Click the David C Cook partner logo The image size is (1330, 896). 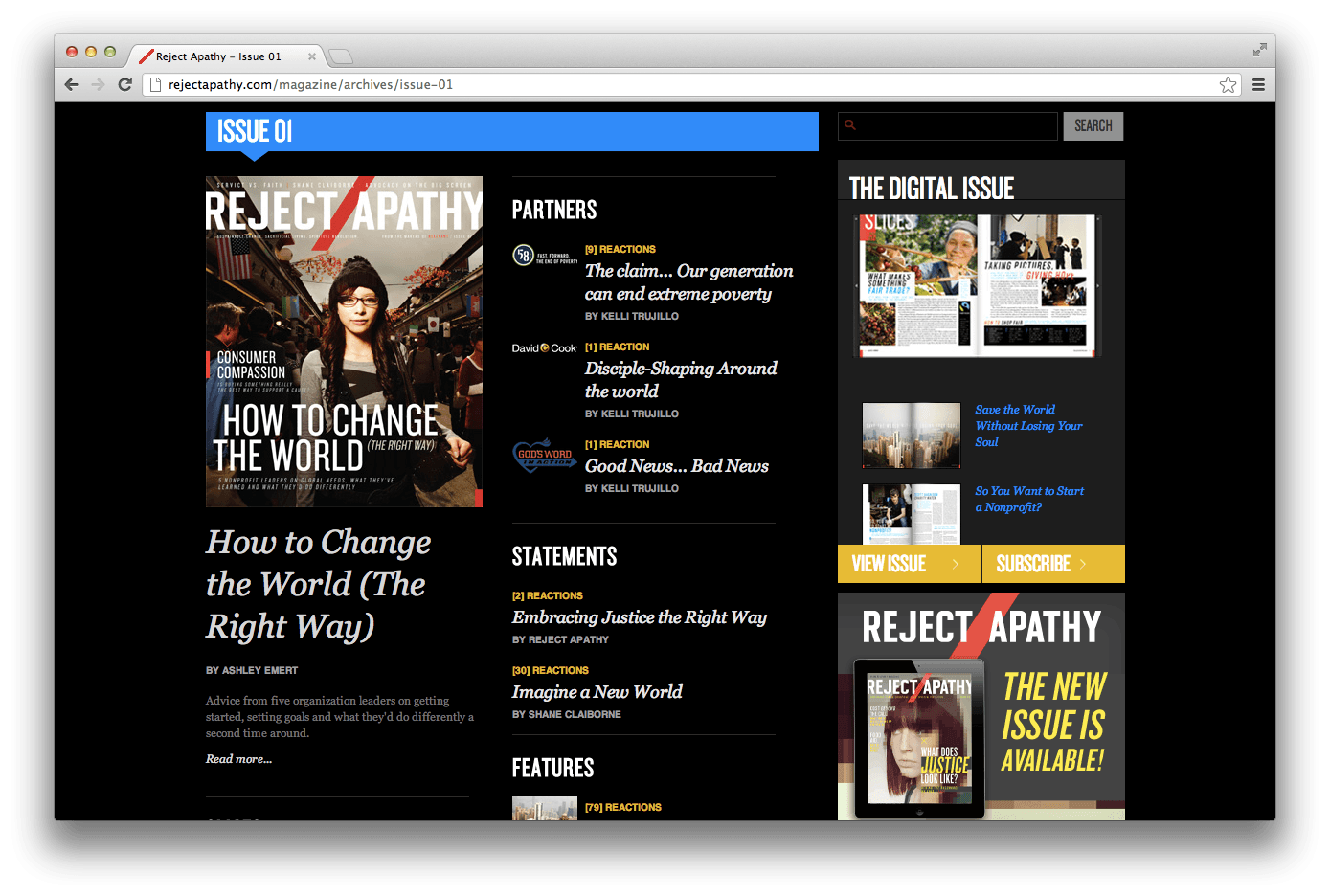click(545, 348)
